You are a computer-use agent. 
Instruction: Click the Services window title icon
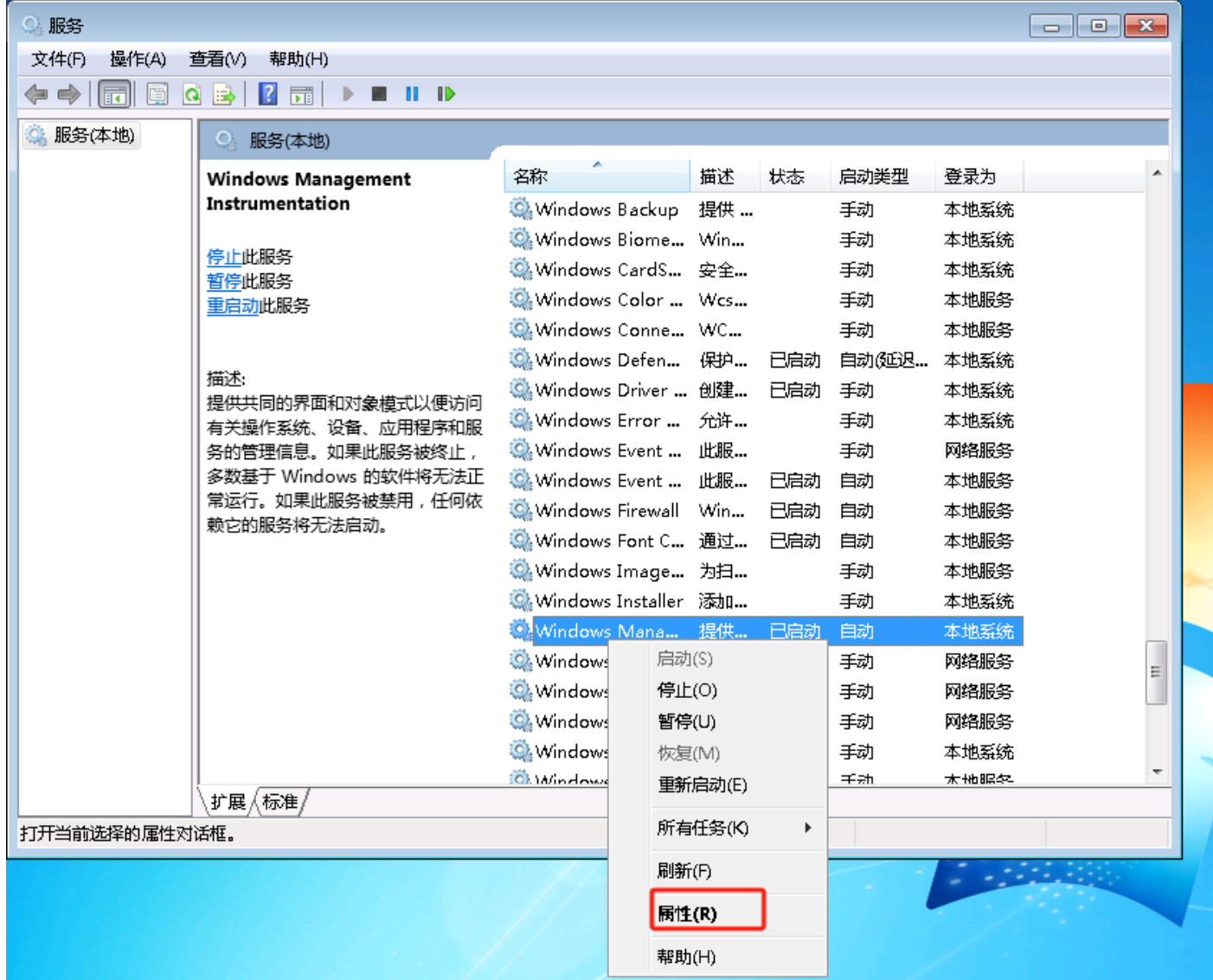(x=32, y=25)
